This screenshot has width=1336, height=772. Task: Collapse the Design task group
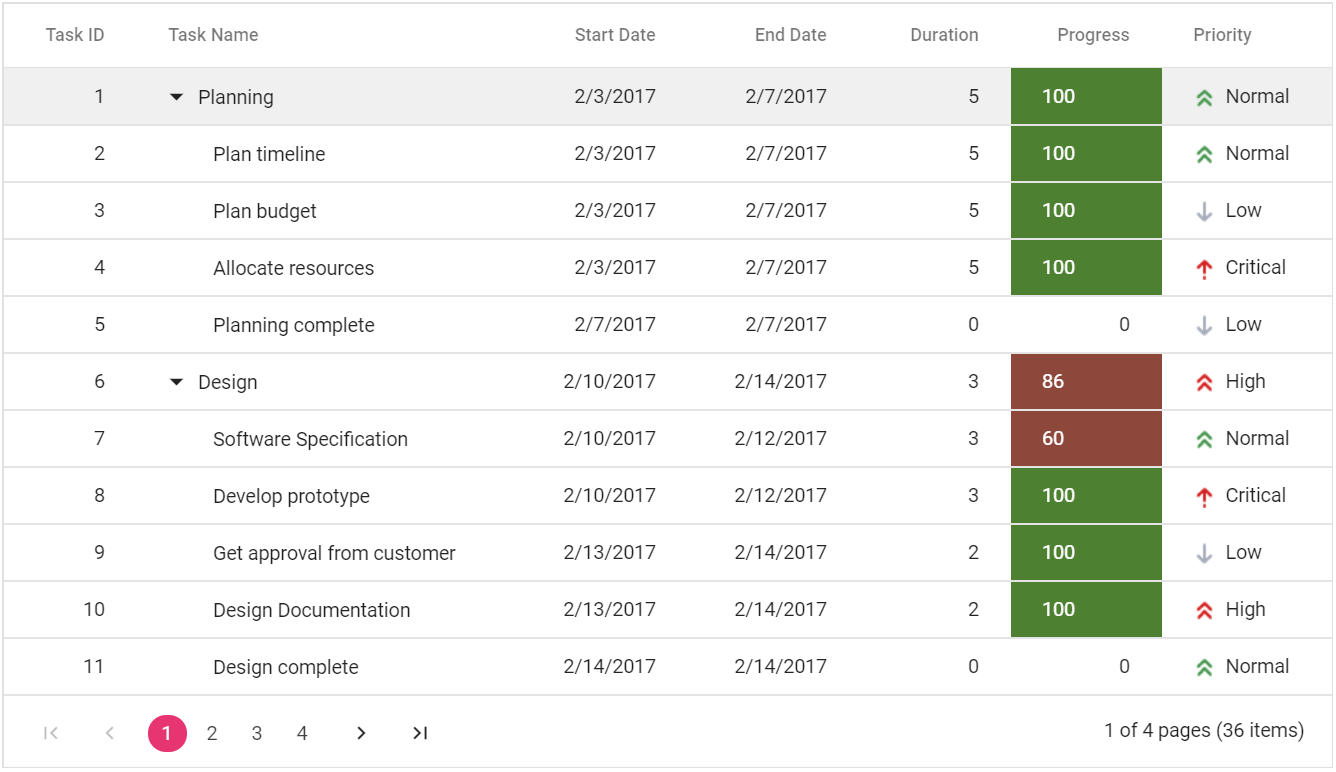[177, 382]
